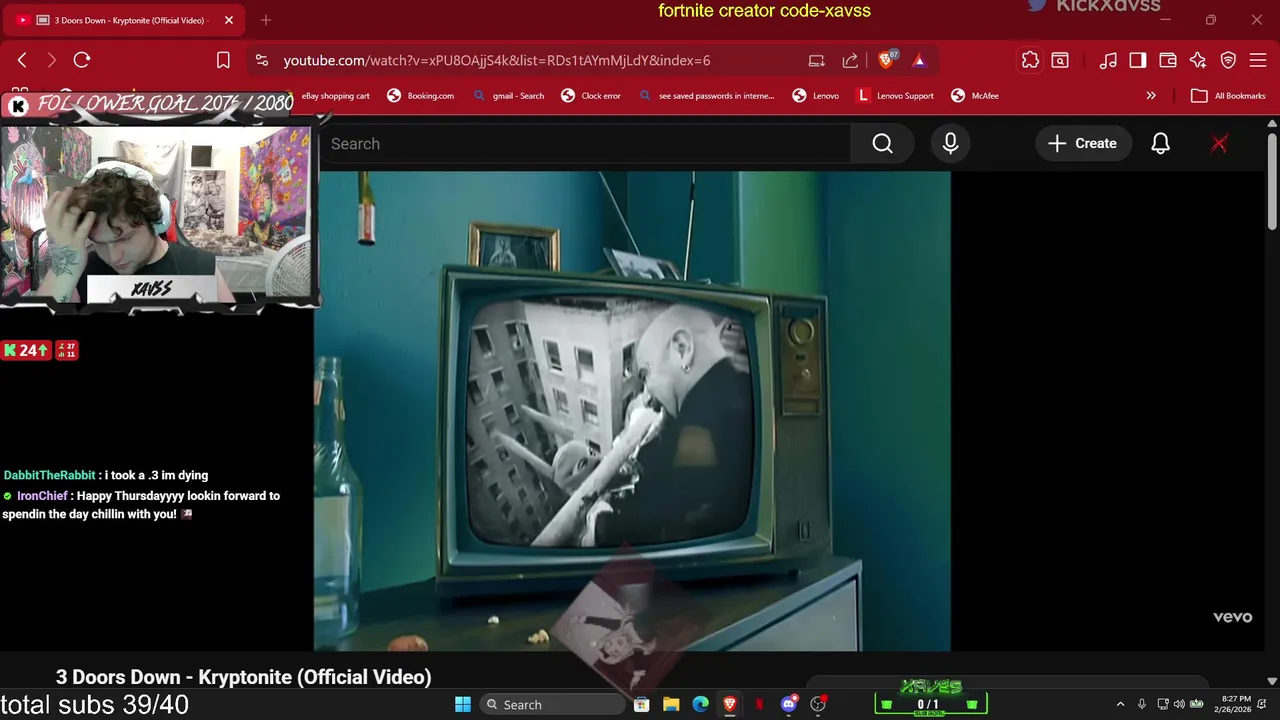
Task: Open Microsoft Store from taskbar
Action: pyautogui.click(x=642, y=704)
